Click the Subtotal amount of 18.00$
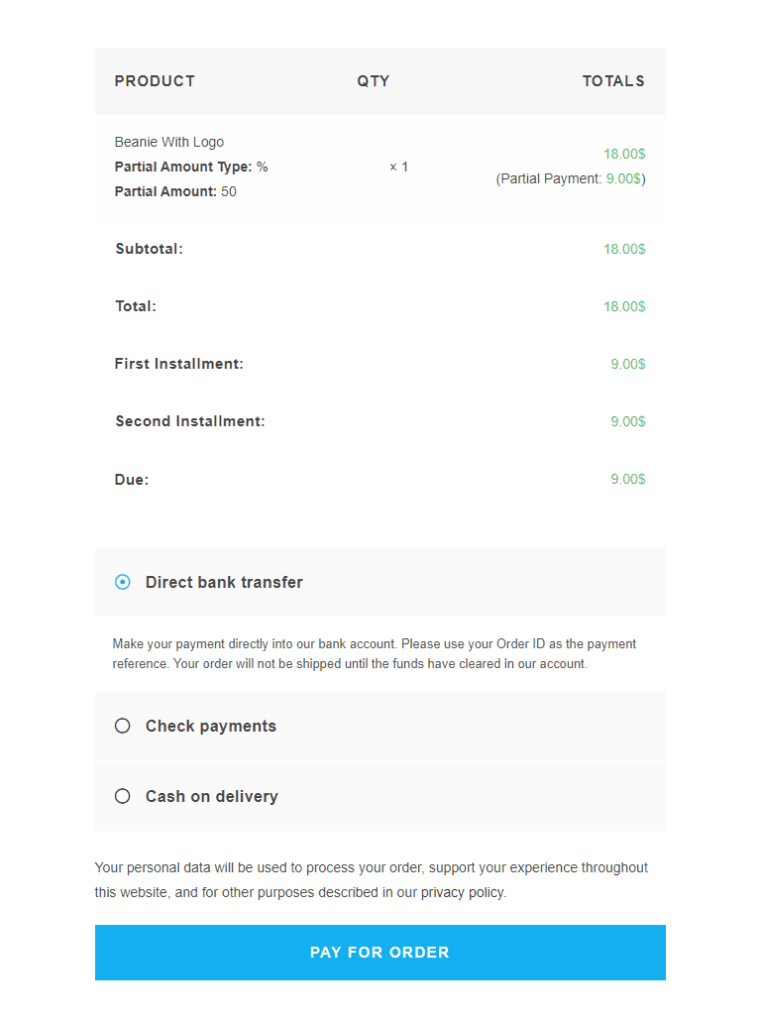 625,249
